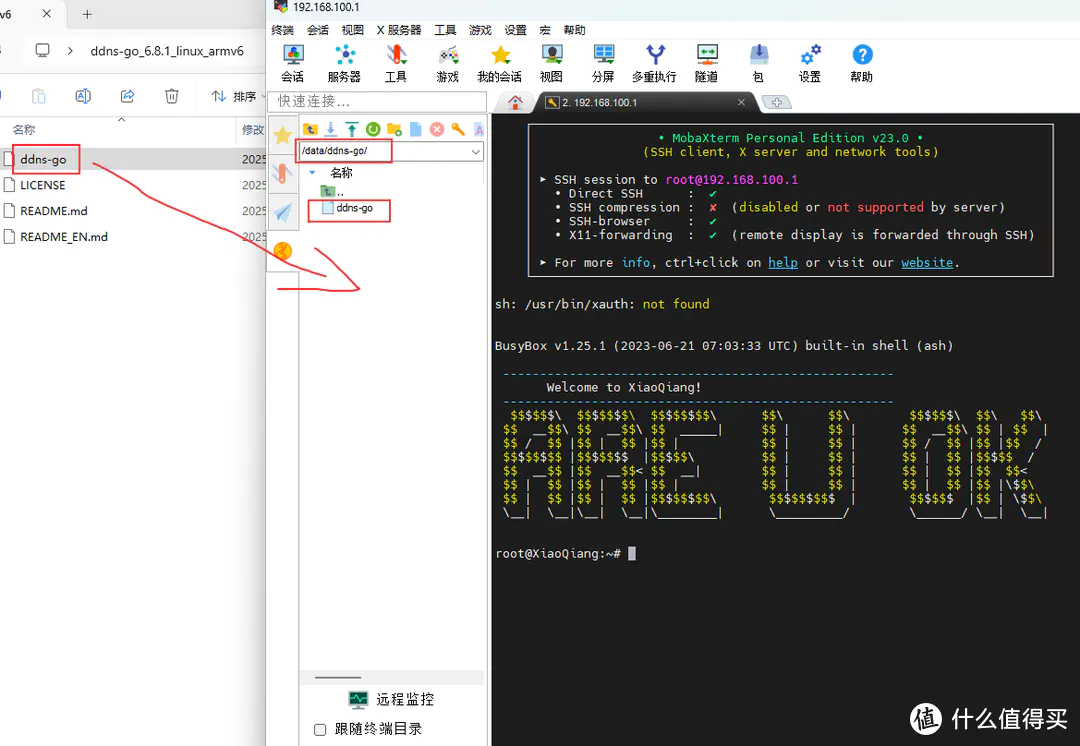Close the current Explorer tab
The width and height of the screenshot is (1080, 746).
pos(46,13)
